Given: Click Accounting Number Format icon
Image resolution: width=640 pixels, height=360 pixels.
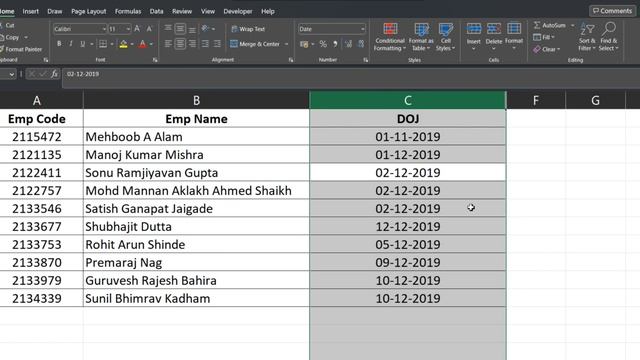Looking at the screenshot, I should [304, 44].
